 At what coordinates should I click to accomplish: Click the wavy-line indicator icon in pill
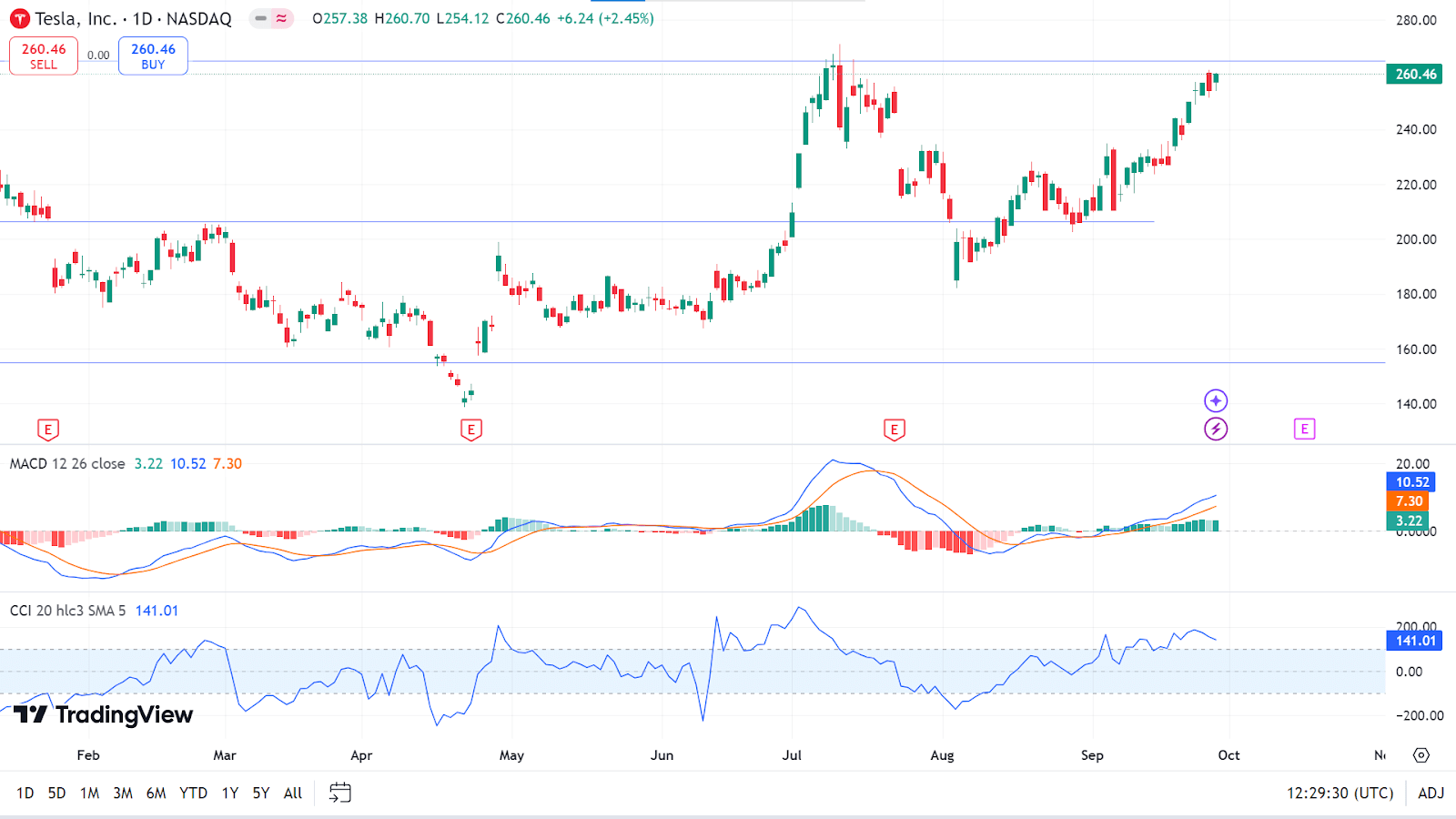point(281,18)
